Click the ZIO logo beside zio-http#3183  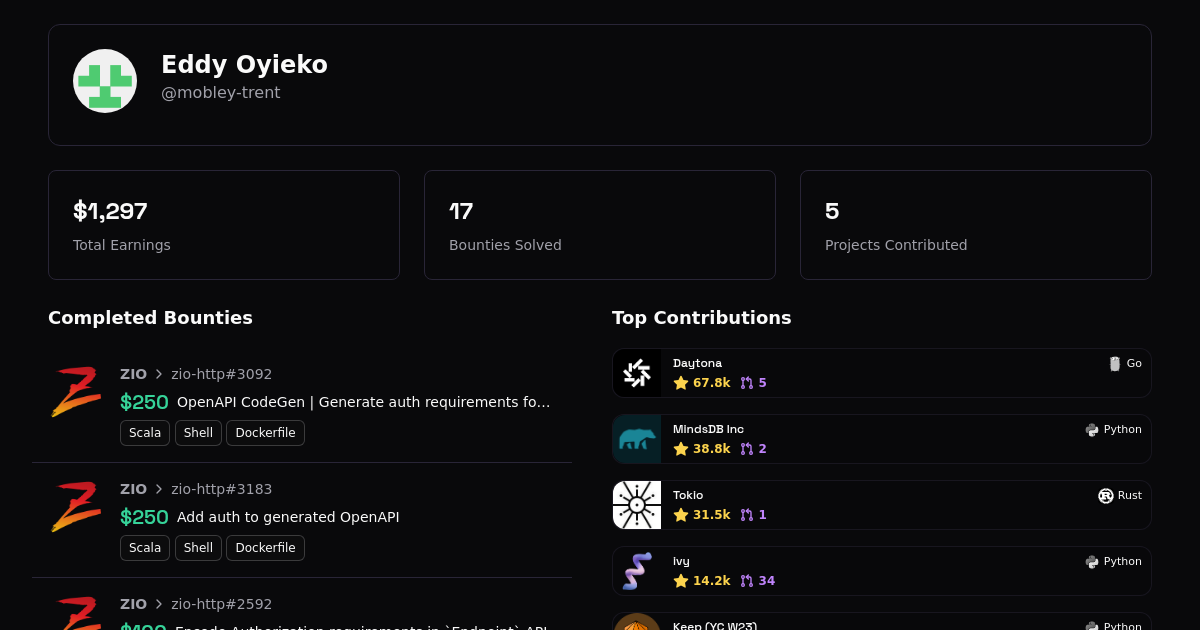(76, 507)
